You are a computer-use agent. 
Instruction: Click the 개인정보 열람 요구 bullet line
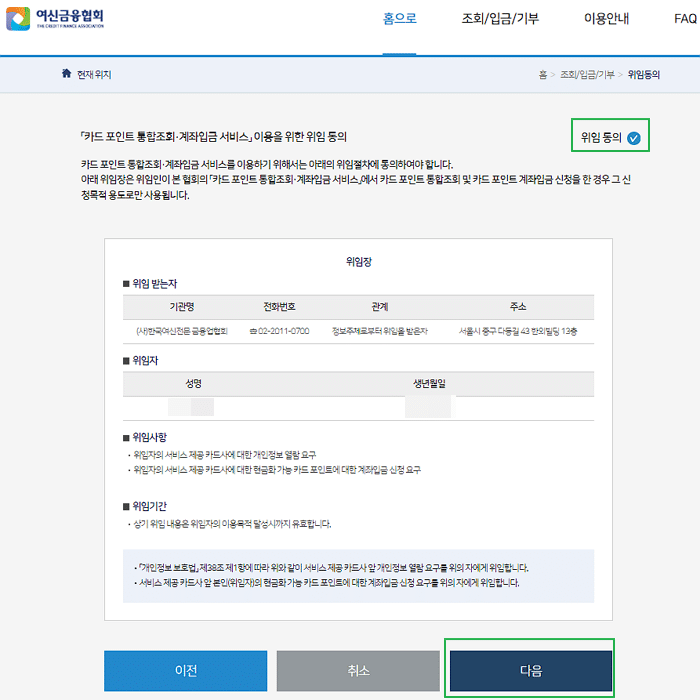[222, 455]
